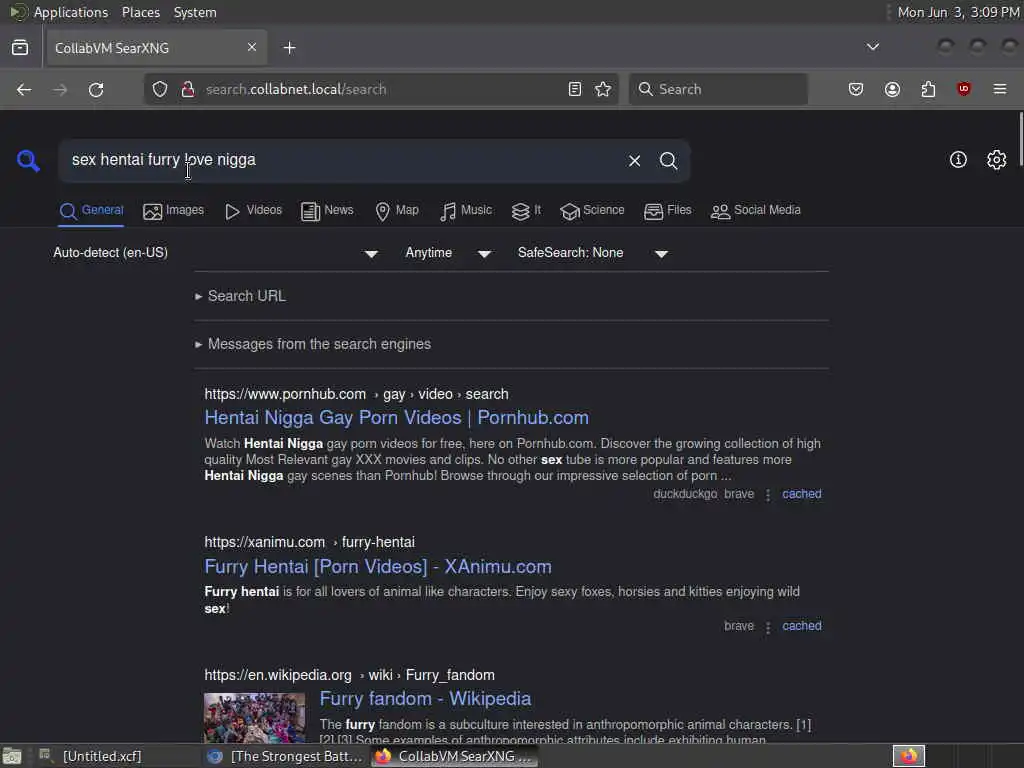Viewport: 1024px width, 768px height.
Task: Switch to the Files search tab
Action: pyautogui.click(x=667, y=210)
